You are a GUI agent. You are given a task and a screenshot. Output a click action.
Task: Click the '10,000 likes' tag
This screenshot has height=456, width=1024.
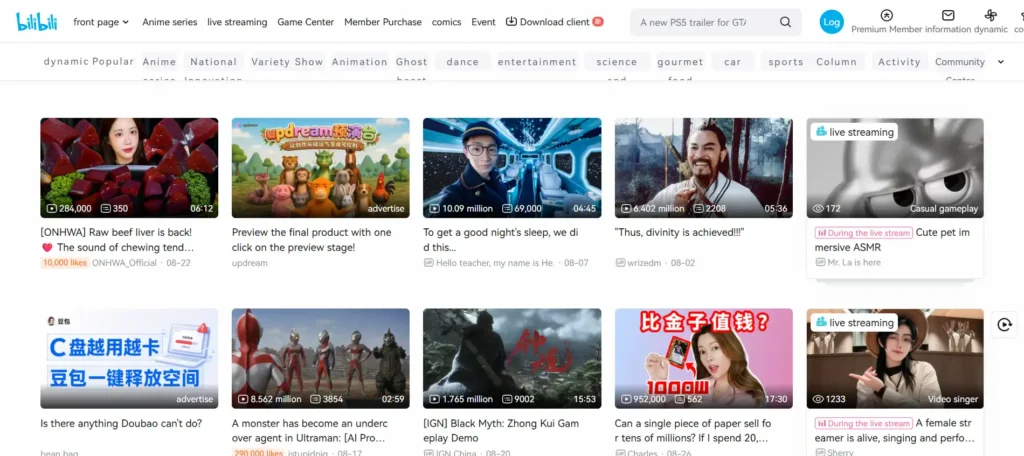point(65,263)
